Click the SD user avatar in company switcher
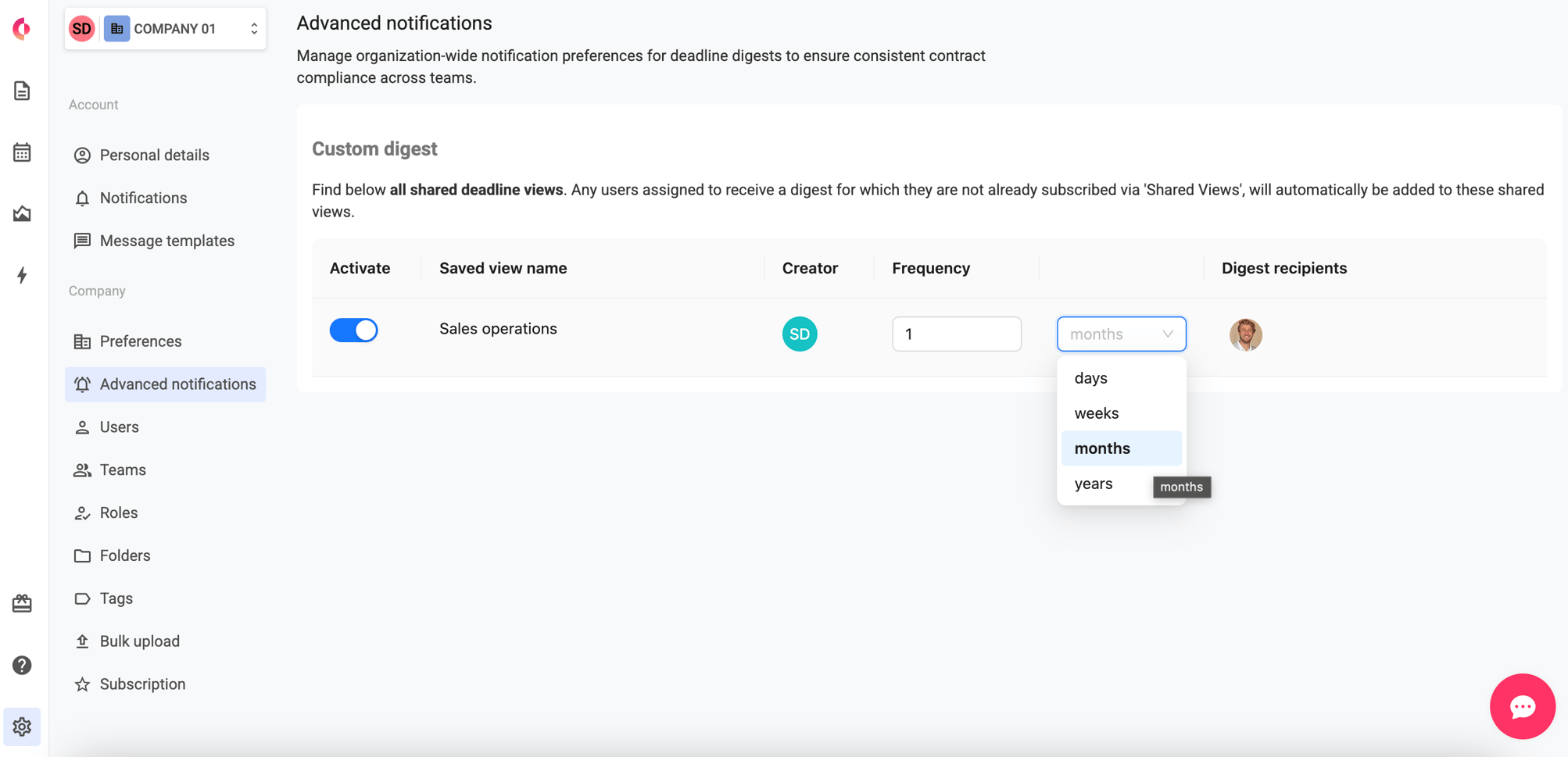The height and width of the screenshot is (757, 1568). 82,29
